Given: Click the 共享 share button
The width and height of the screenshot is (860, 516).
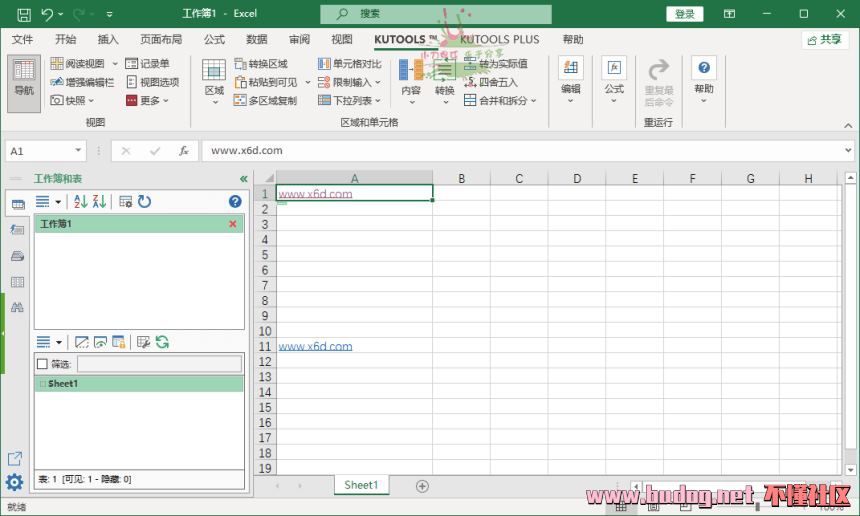Looking at the screenshot, I should point(825,39).
